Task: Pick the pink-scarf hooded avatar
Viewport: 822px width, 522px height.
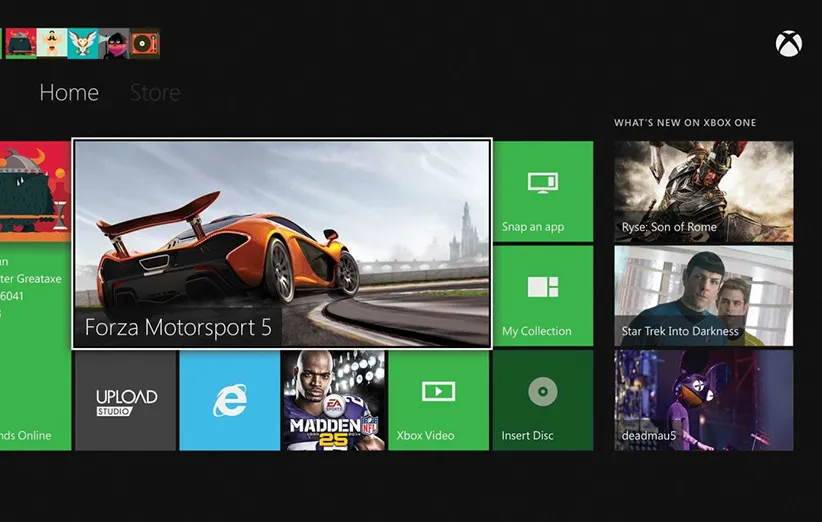Action: [x=115, y=43]
